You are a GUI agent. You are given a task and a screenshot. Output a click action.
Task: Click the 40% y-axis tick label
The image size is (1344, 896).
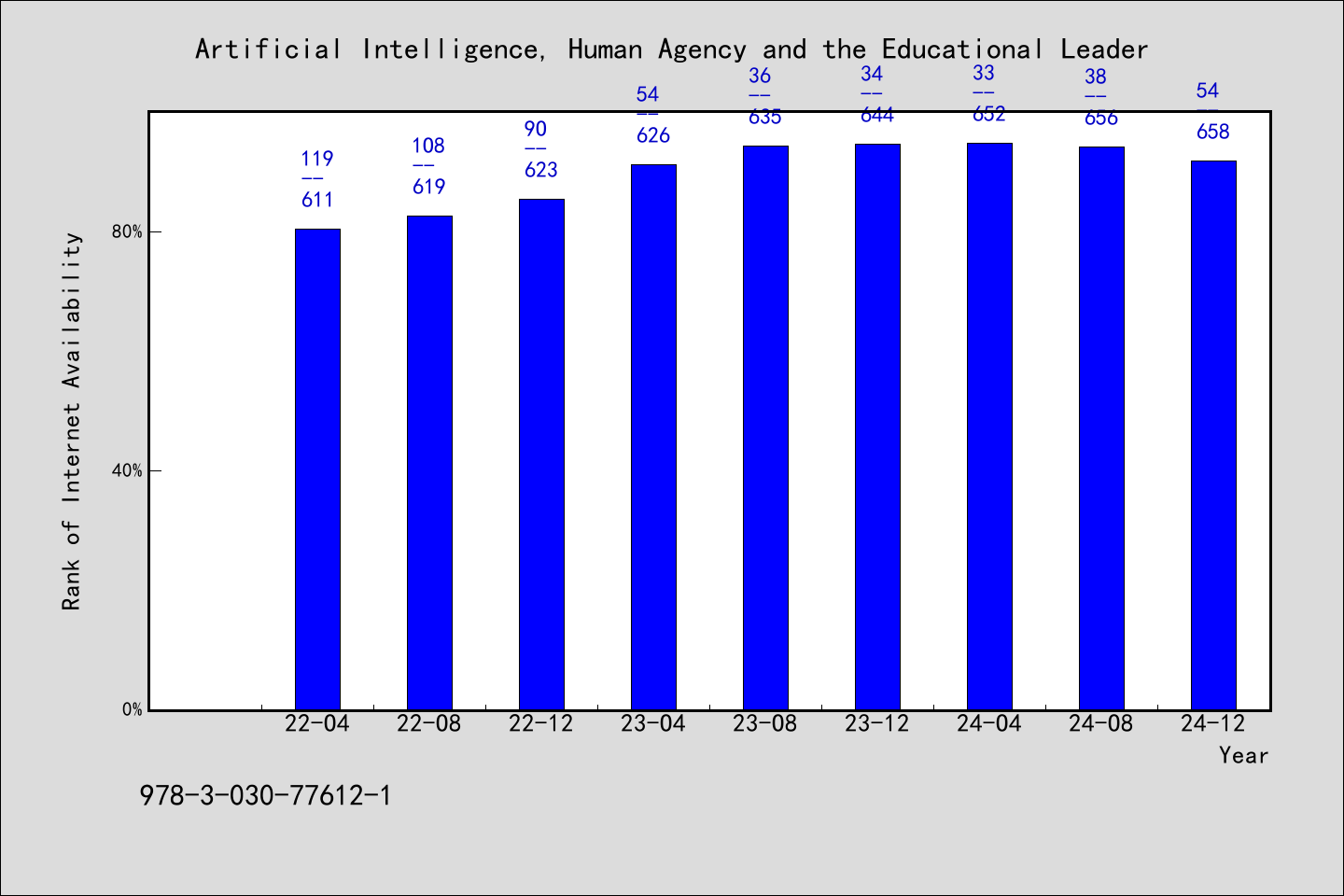coord(127,470)
